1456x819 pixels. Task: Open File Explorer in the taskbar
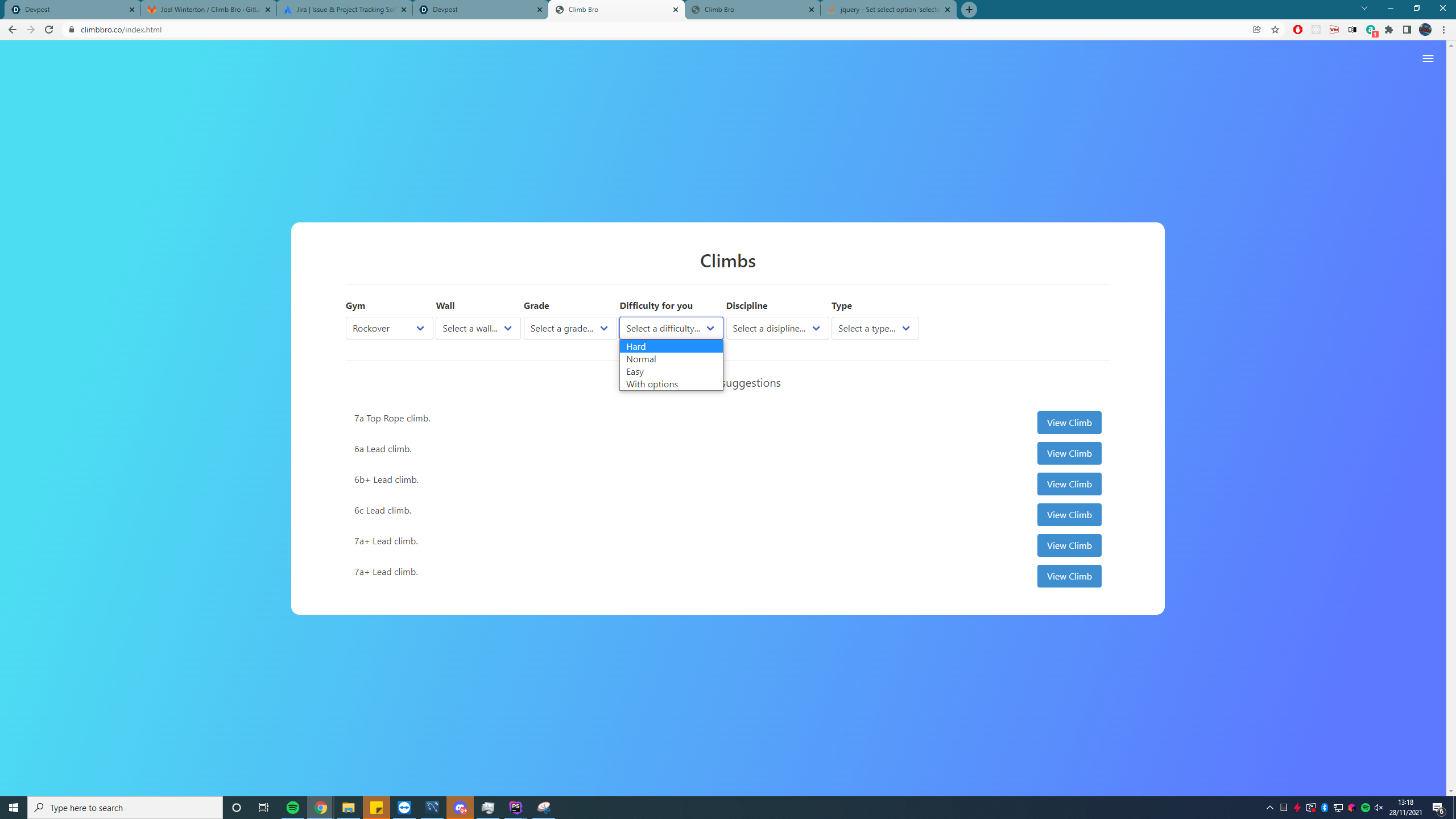pyautogui.click(x=349, y=808)
